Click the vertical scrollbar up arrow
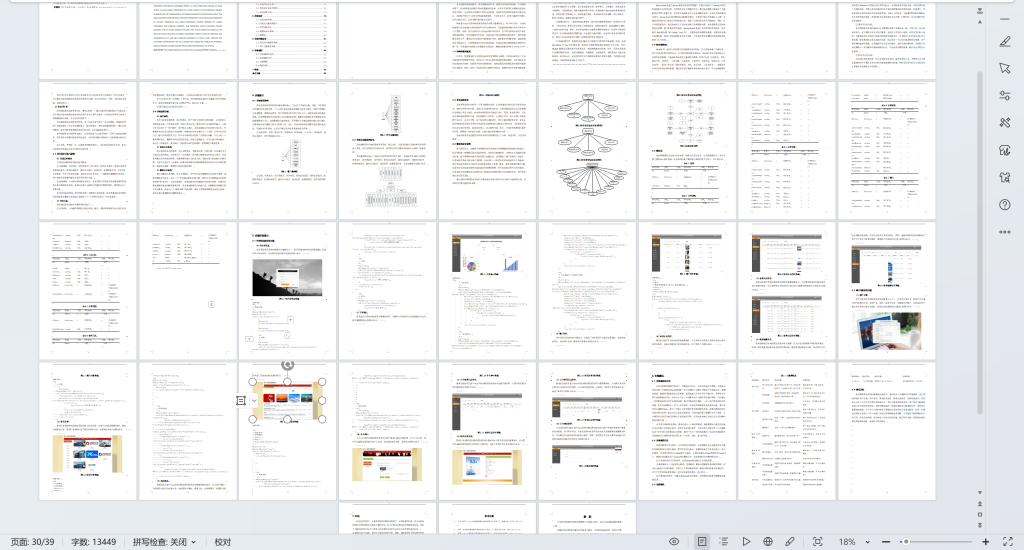This screenshot has width=1024, height=550. (980, 22)
